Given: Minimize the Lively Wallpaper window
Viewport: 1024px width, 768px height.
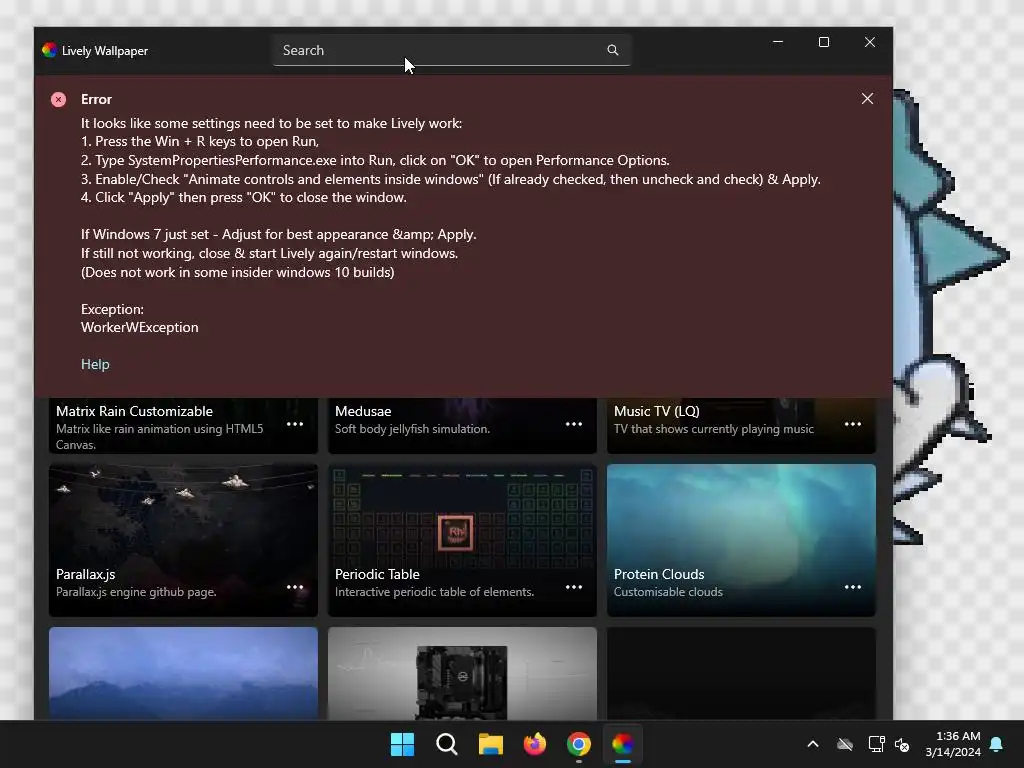Looking at the screenshot, I should (778, 42).
